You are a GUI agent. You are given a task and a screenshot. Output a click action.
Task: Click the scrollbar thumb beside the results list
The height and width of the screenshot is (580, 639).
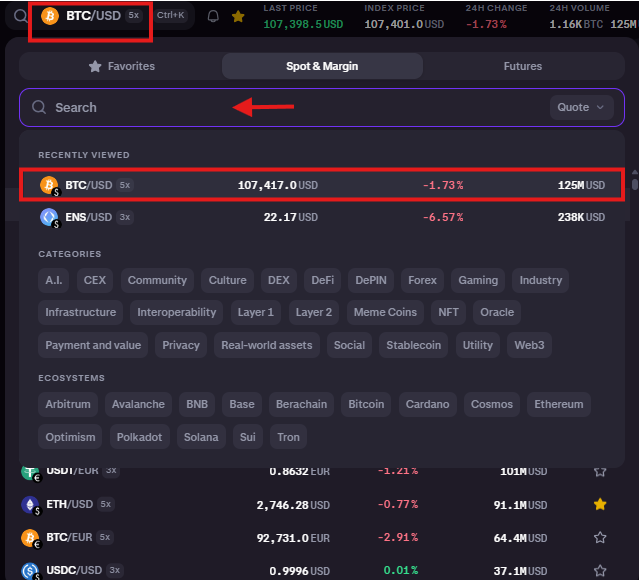click(x=635, y=183)
